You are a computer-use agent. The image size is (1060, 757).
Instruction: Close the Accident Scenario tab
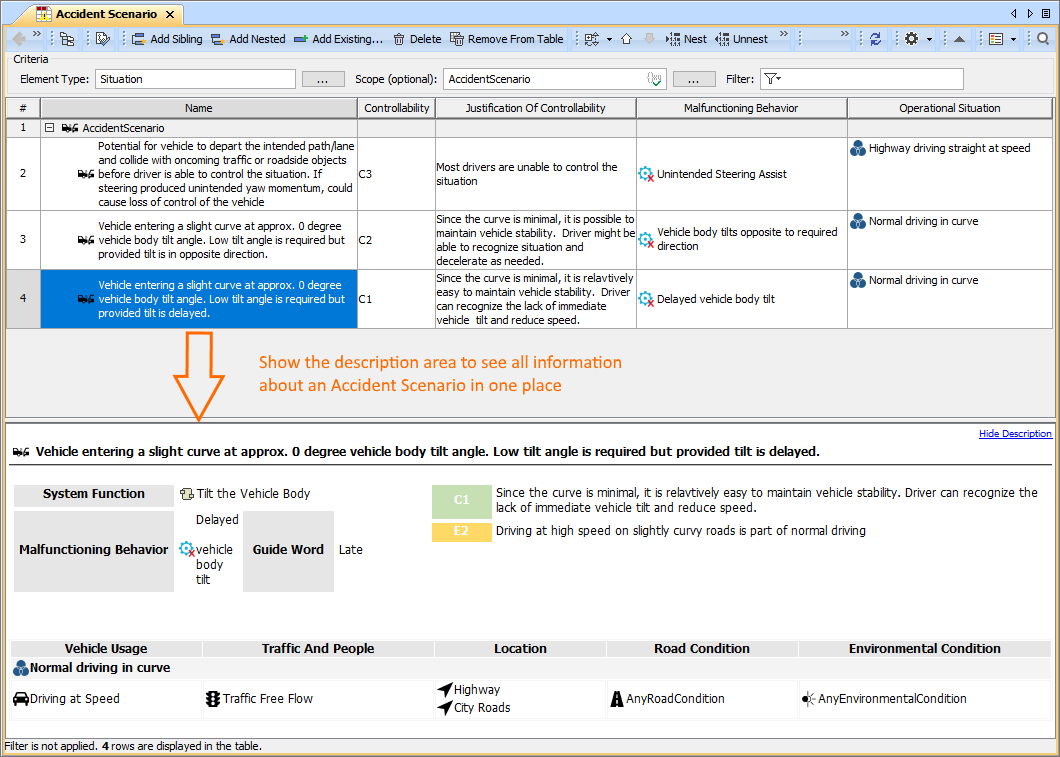click(x=170, y=14)
